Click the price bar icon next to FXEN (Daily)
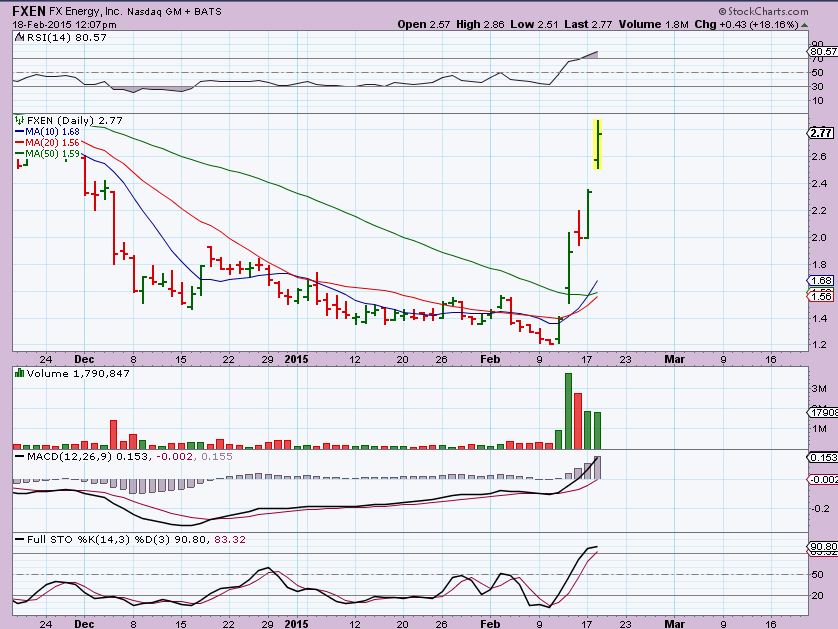Screen dimensions: 838x629 (x=19, y=120)
